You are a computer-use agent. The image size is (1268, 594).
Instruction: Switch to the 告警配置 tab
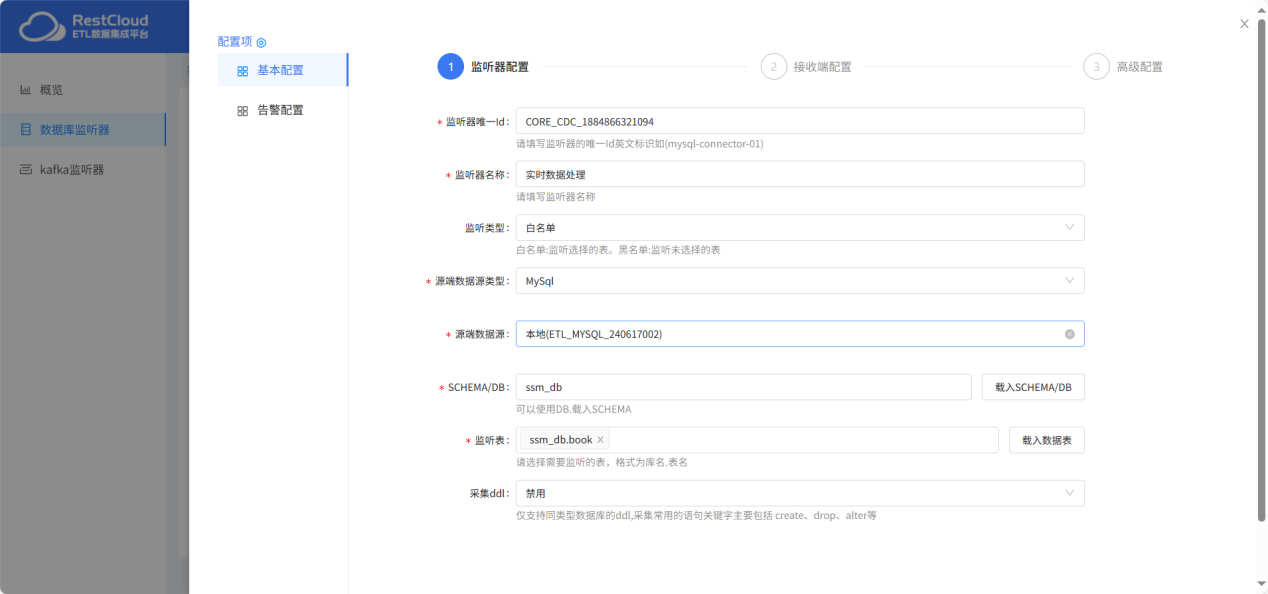point(280,109)
